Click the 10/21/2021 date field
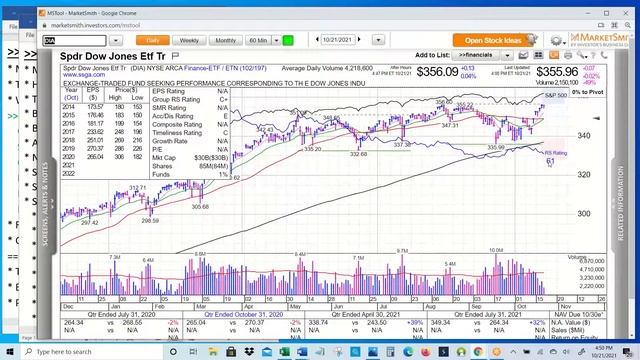The image size is (640, 360). (338, 40)
